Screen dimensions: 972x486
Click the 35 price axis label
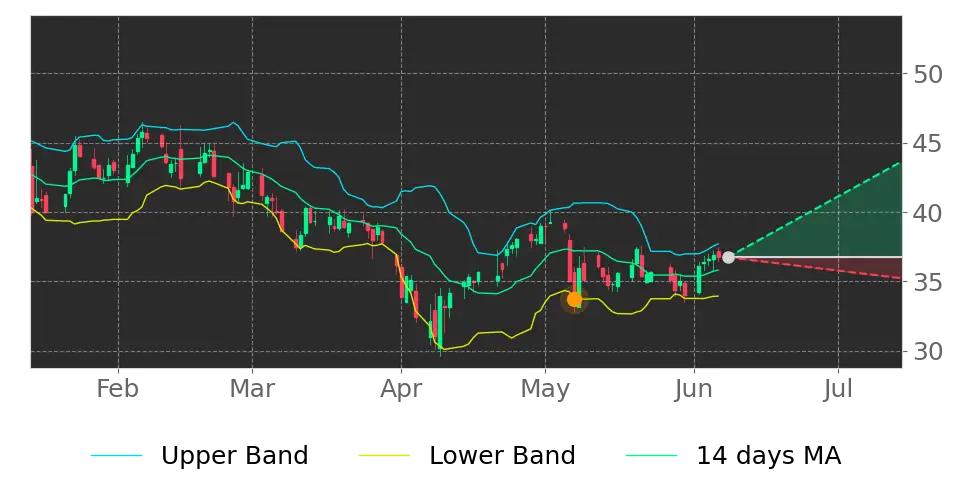[928, 283]
